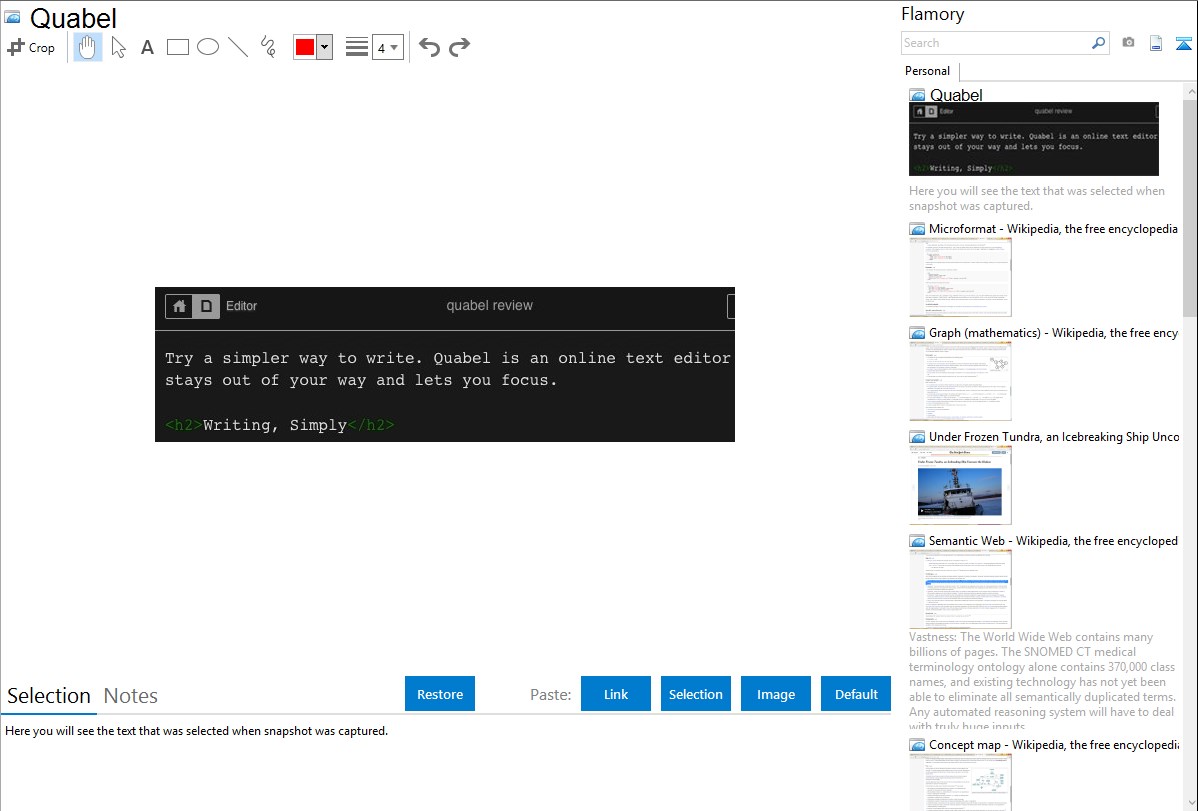Paste as Link
Viewport: 1198px width, 811px height.
click(x=616, y=694)
